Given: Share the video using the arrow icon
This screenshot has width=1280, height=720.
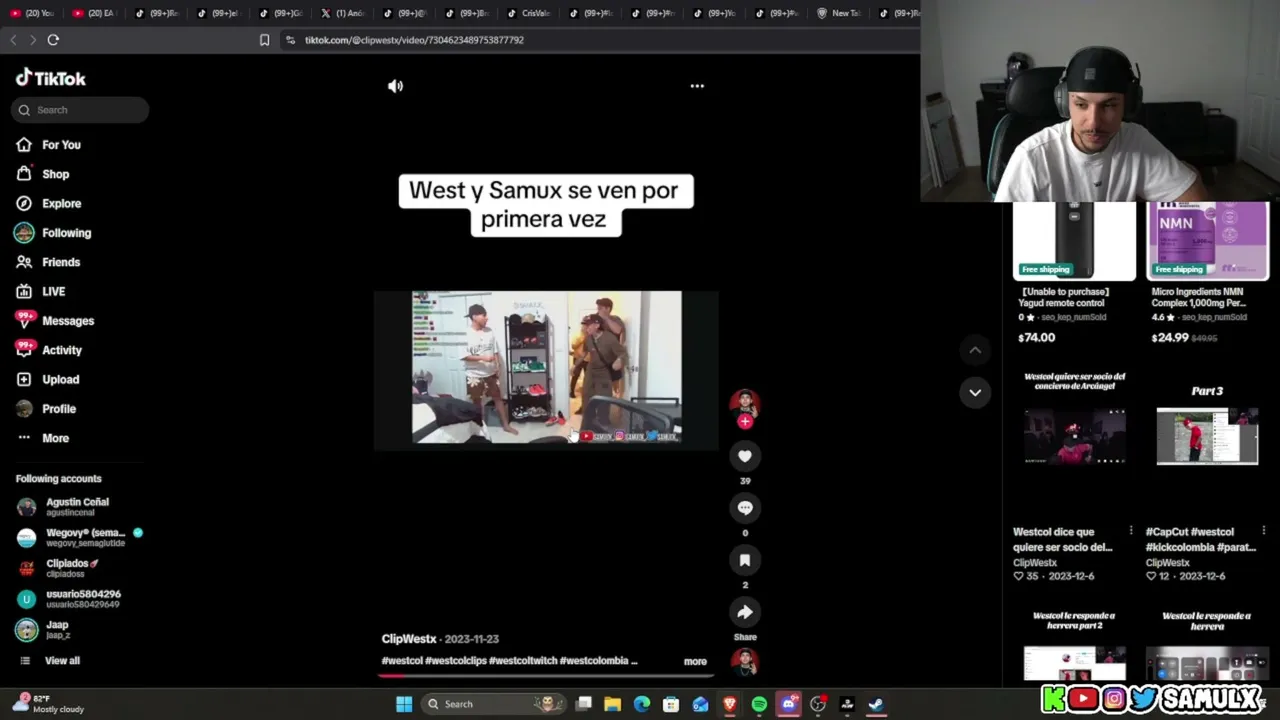Looking at the screenshot, I should click(x=745, y=612).
